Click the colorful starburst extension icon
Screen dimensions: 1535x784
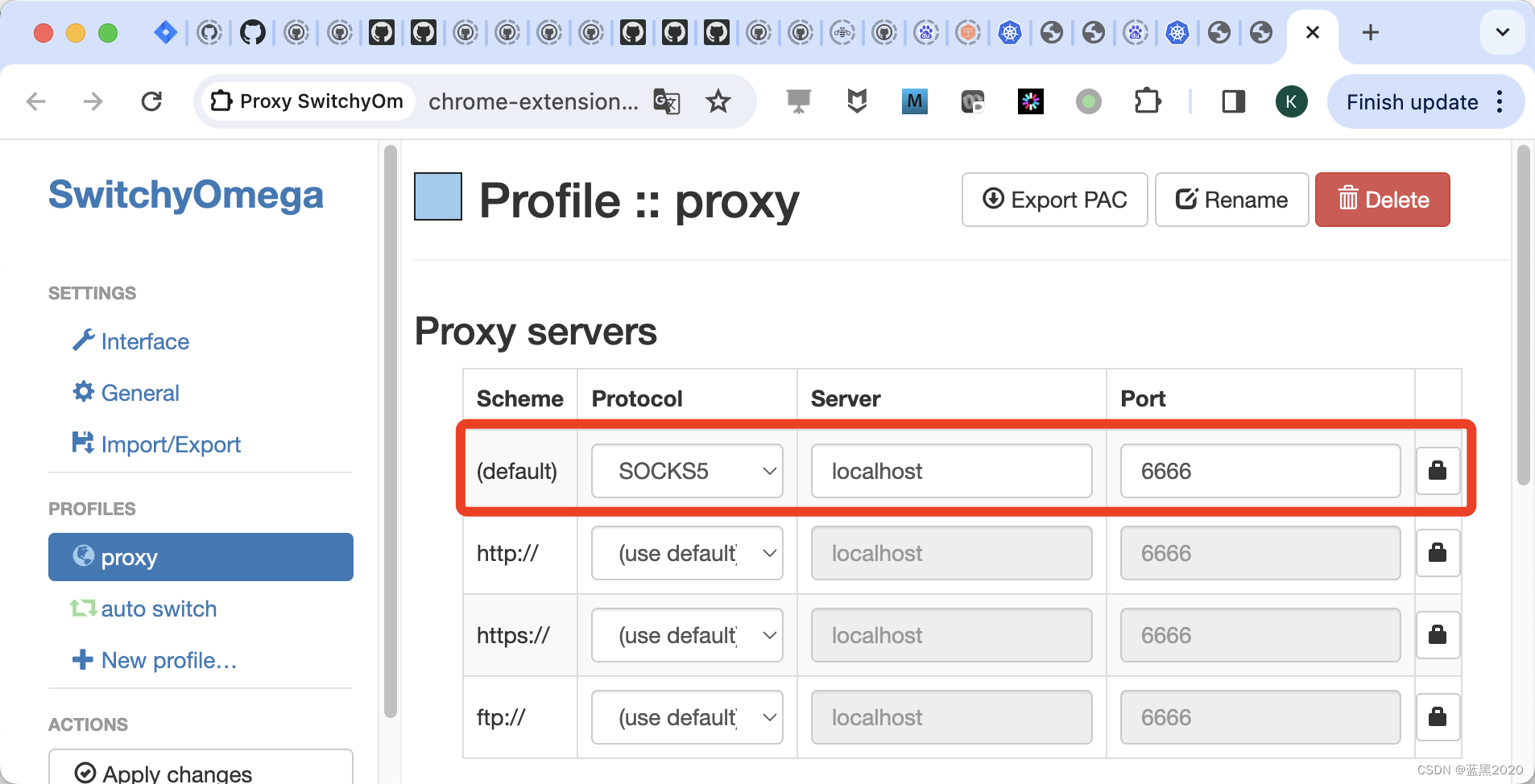tap(1031, 101)
